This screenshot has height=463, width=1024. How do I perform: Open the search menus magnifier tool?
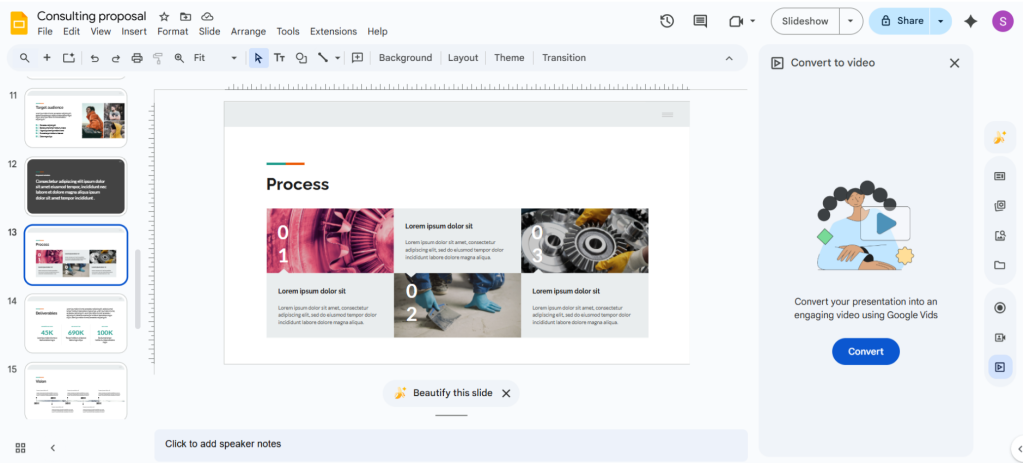click(25, 58)
